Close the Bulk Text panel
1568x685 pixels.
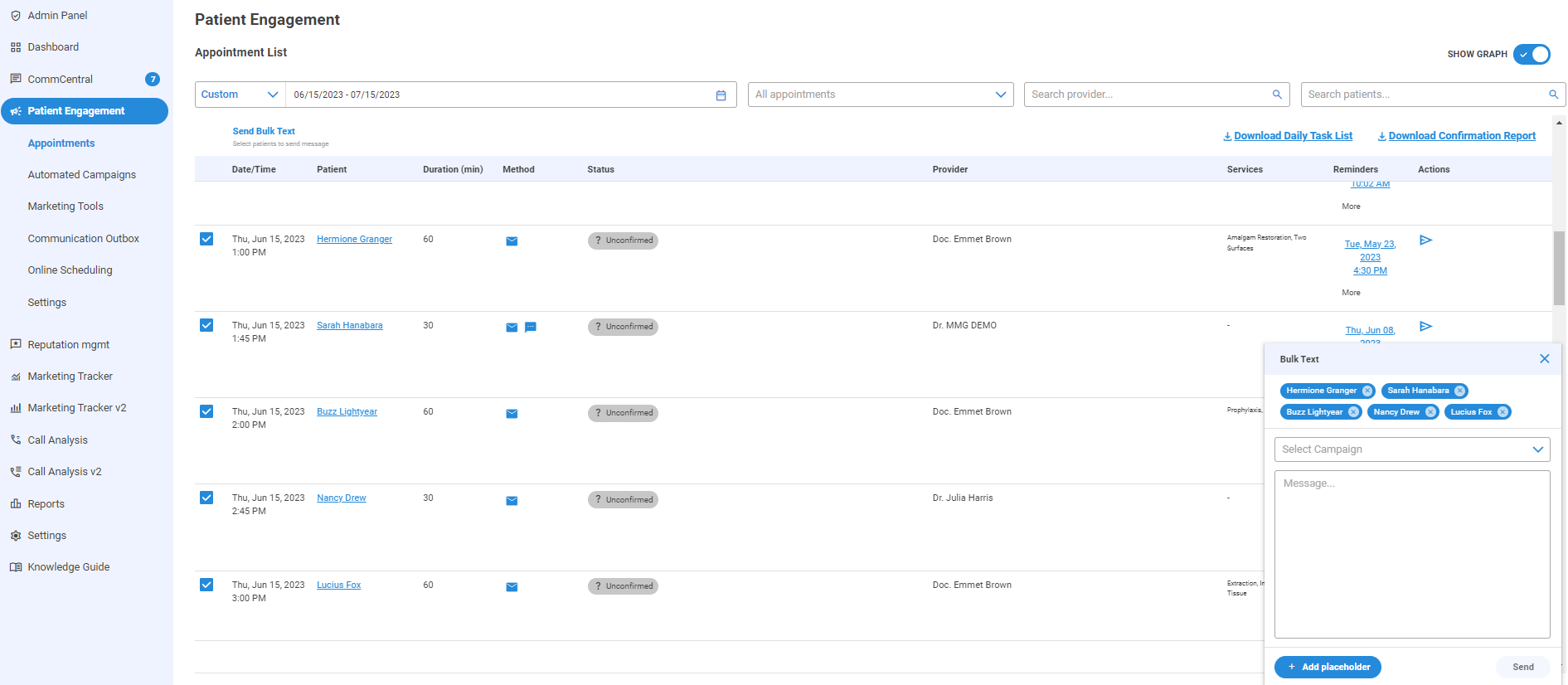point(1544,359)
